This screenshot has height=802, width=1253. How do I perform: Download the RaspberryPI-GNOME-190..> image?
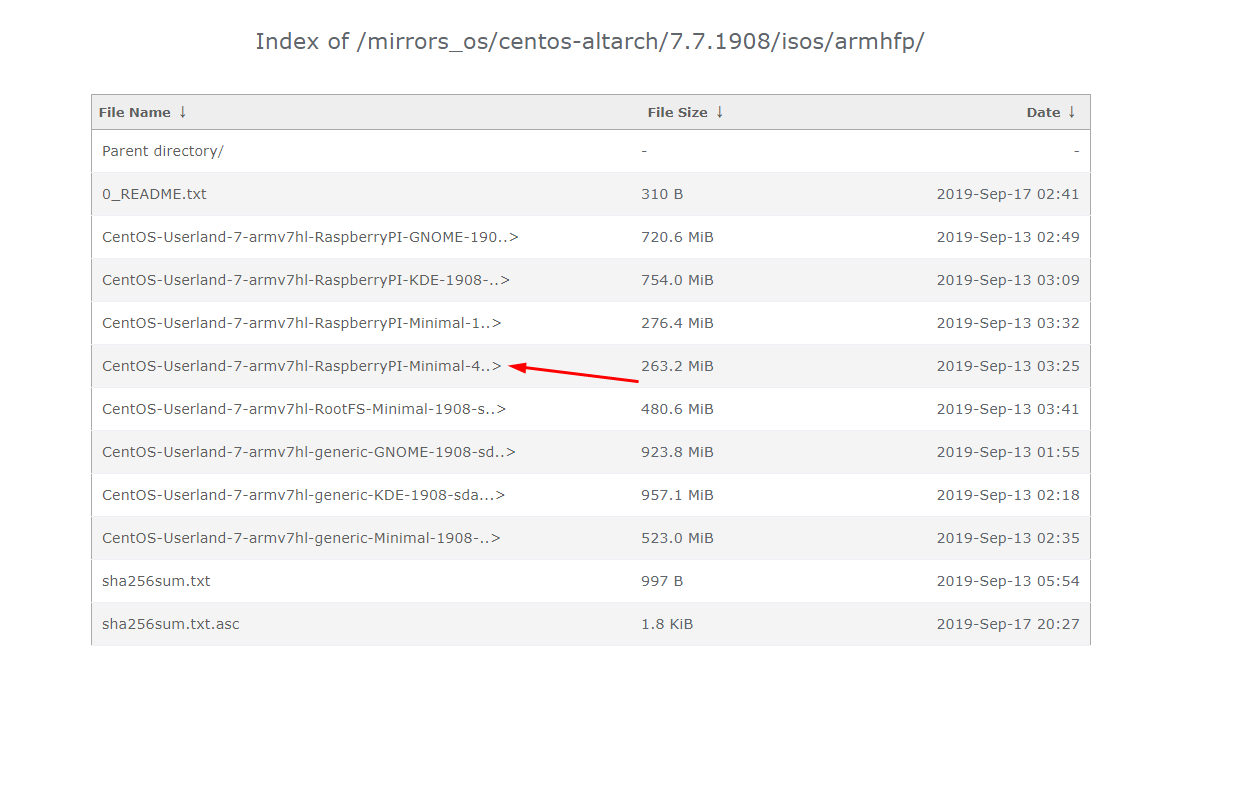click(x=310, y=237)
